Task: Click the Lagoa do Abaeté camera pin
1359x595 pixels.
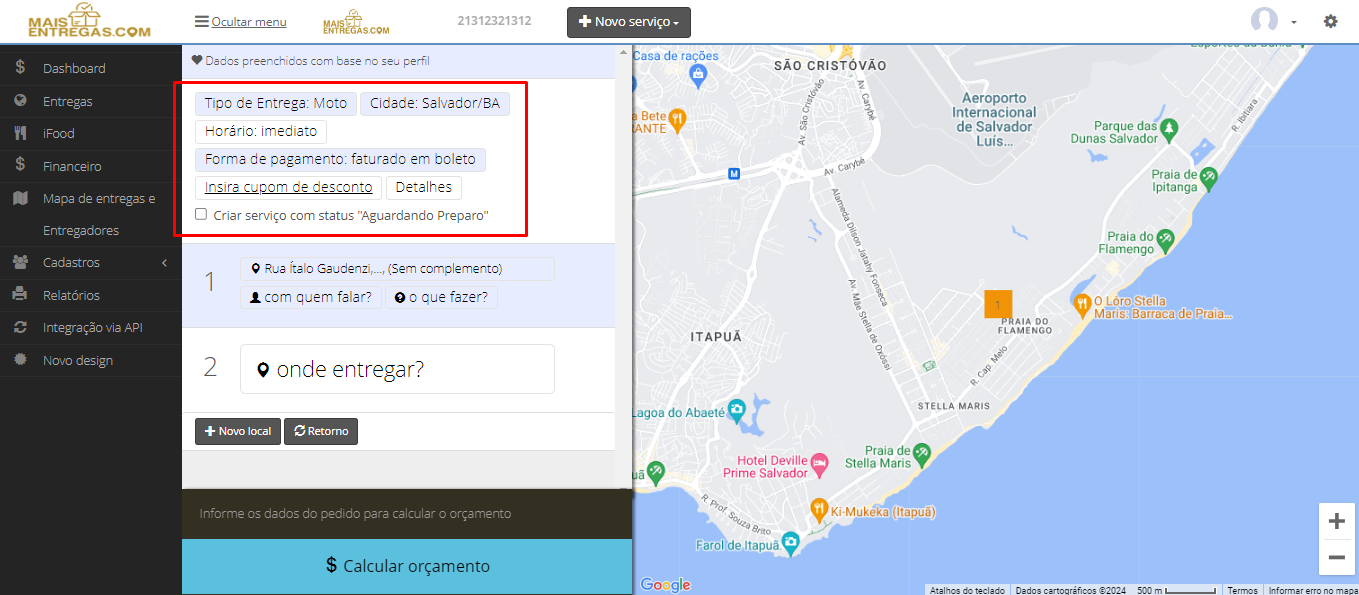Action: 736,409
